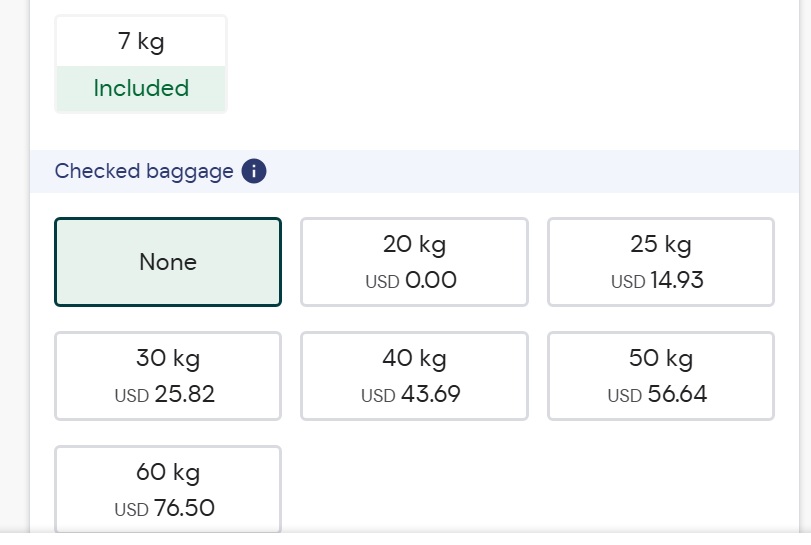Select the 50 kg baggage option
The height and width of the screenshot is (545, 811).
tap(660, 376)
